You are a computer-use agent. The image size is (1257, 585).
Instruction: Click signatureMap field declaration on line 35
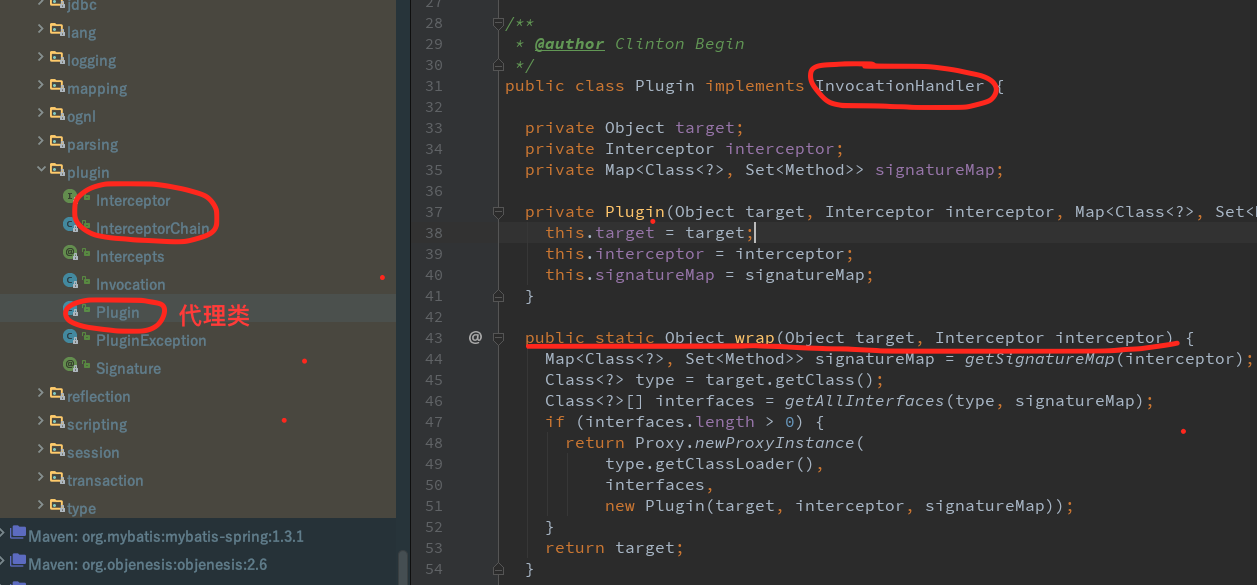[x=935, y=170]
